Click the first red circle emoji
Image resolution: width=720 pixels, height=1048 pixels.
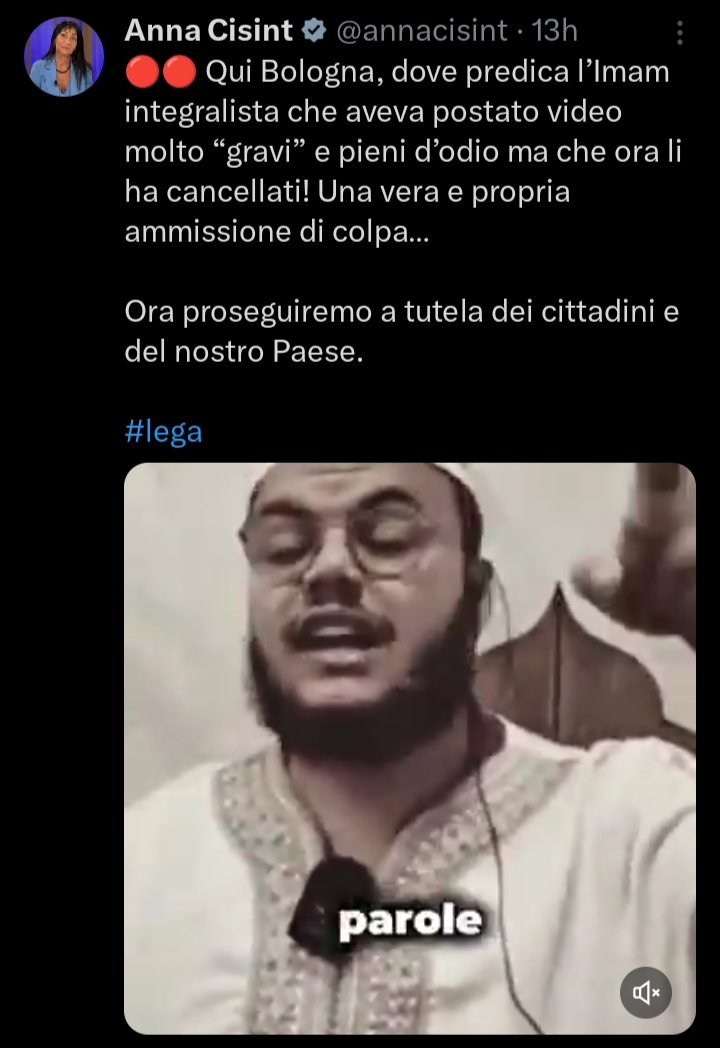(142, 72)
